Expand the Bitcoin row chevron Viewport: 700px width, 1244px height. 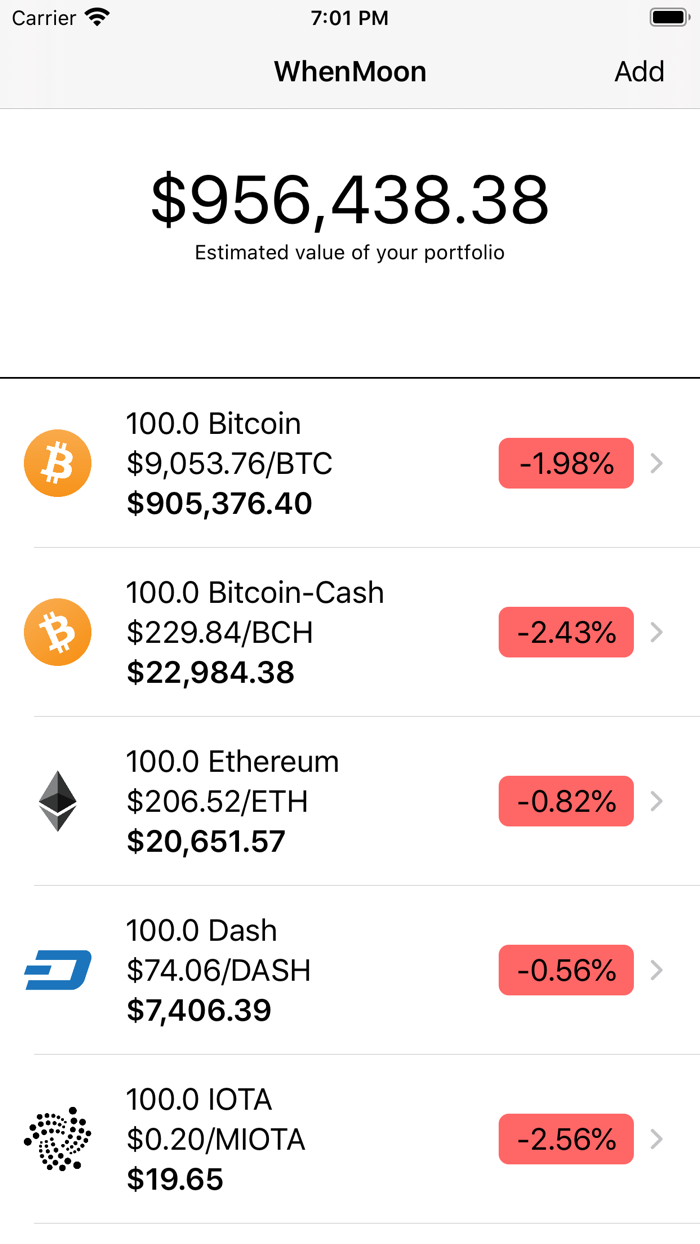pyautogui.click(x=656, y=463)
